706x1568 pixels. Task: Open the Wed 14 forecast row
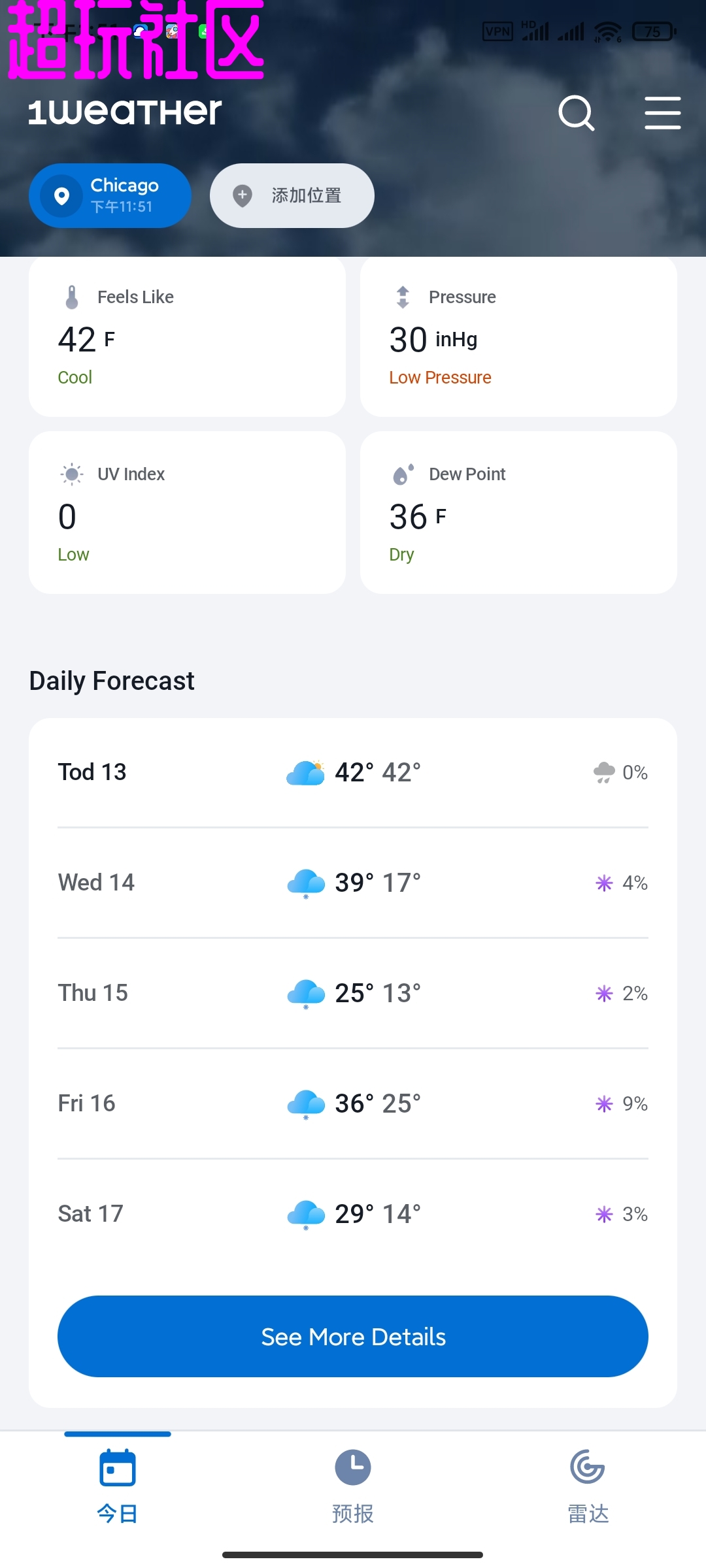(353, 883)
